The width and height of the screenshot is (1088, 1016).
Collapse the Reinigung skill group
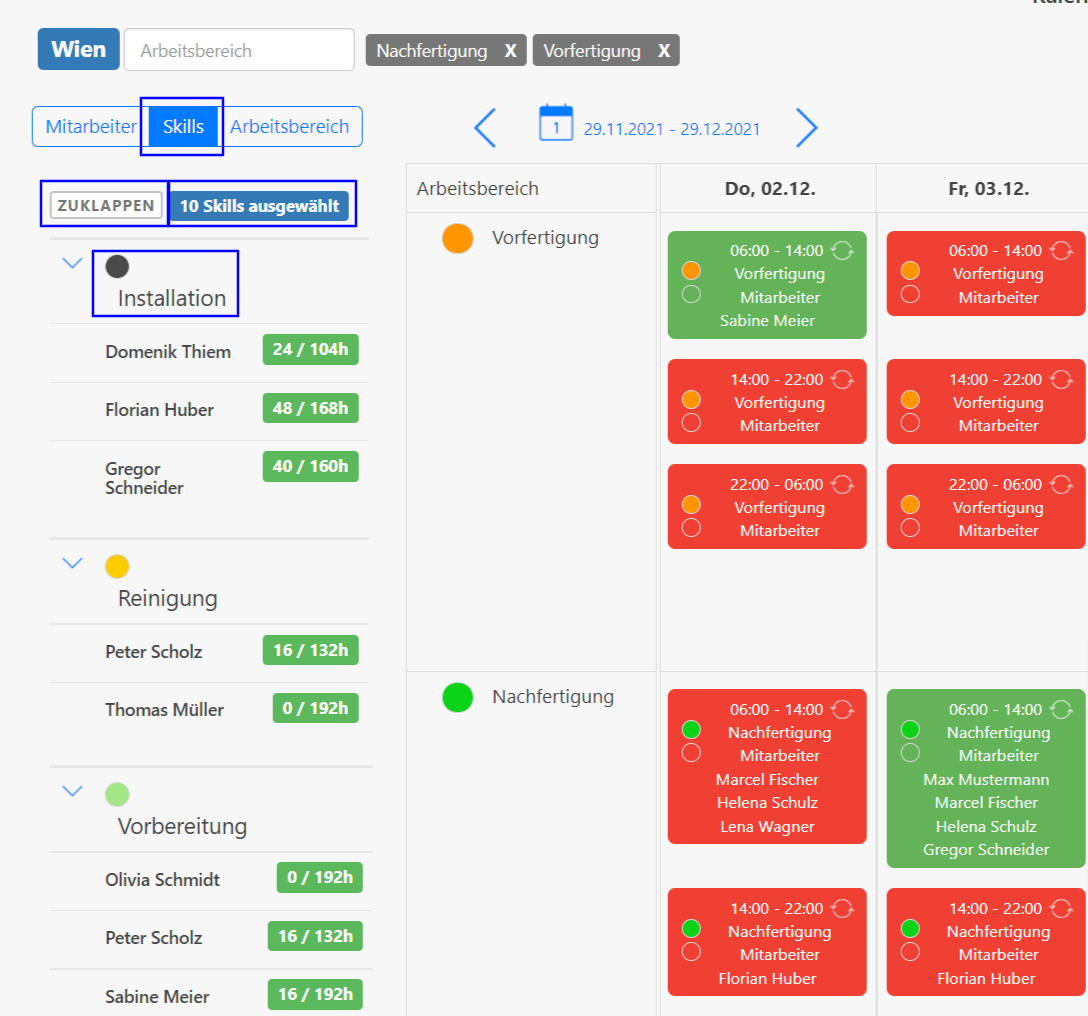tap(72, 563)
